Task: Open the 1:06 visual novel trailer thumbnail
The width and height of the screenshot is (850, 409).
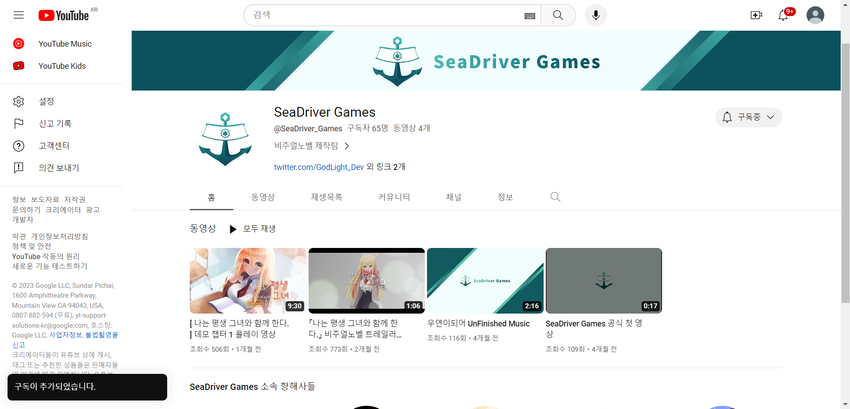Action: 366,281
